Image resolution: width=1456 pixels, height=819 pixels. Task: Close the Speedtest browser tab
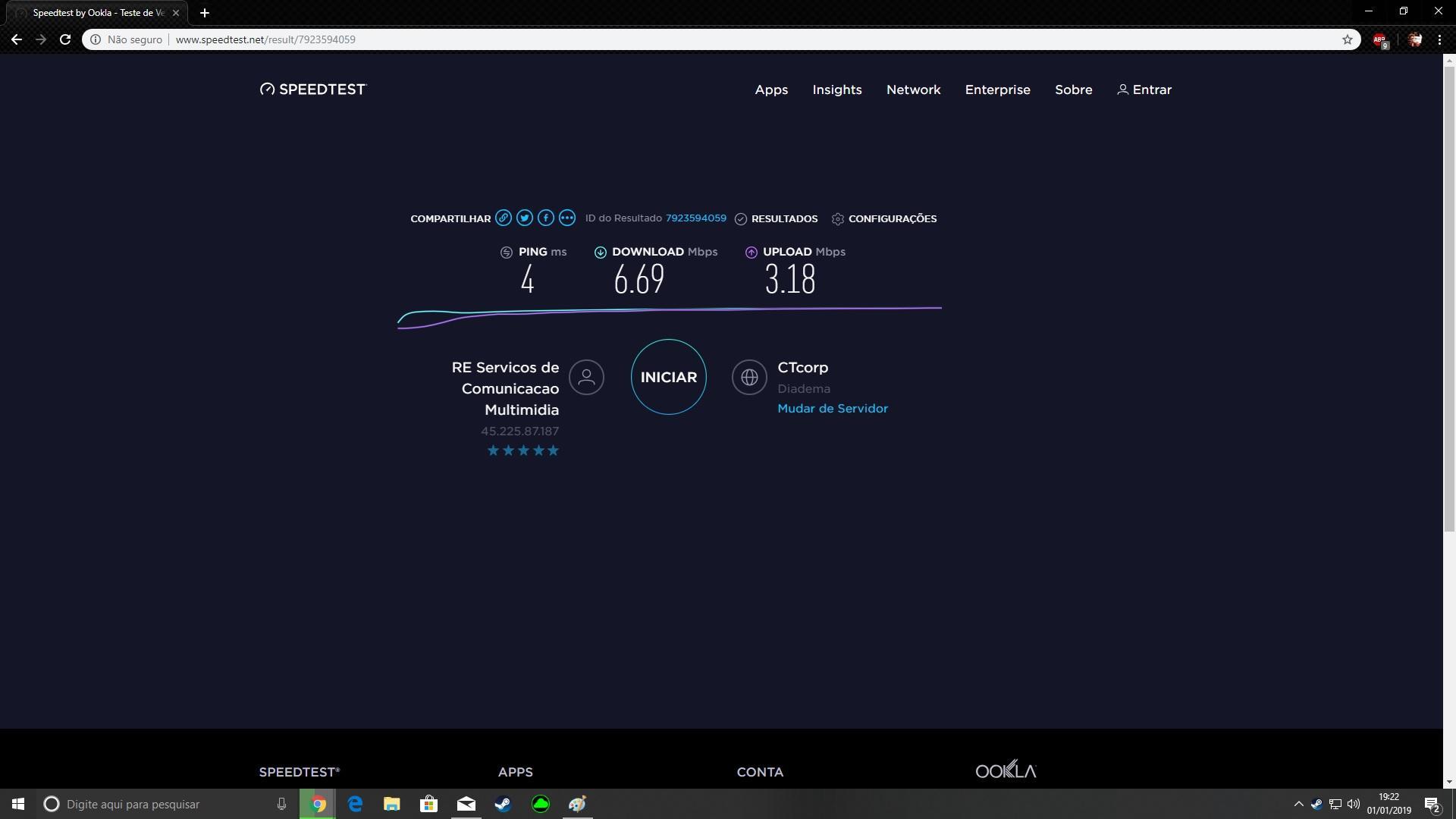175,13
